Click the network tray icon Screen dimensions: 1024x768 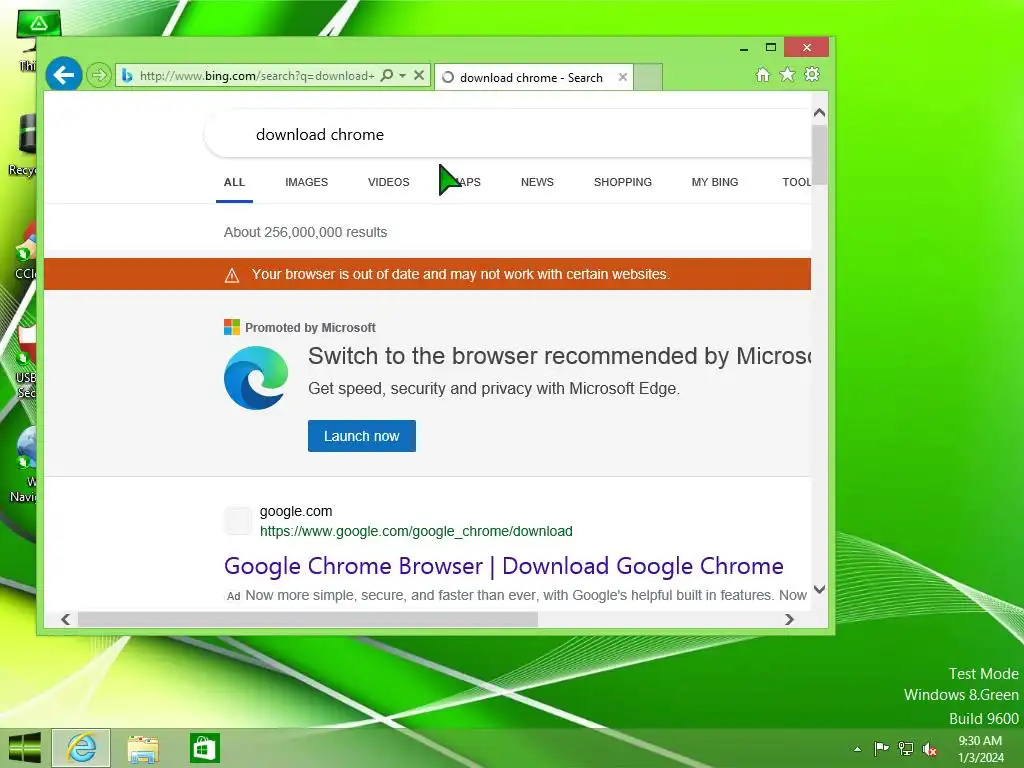pyautogui.click(x=906, y=748)
